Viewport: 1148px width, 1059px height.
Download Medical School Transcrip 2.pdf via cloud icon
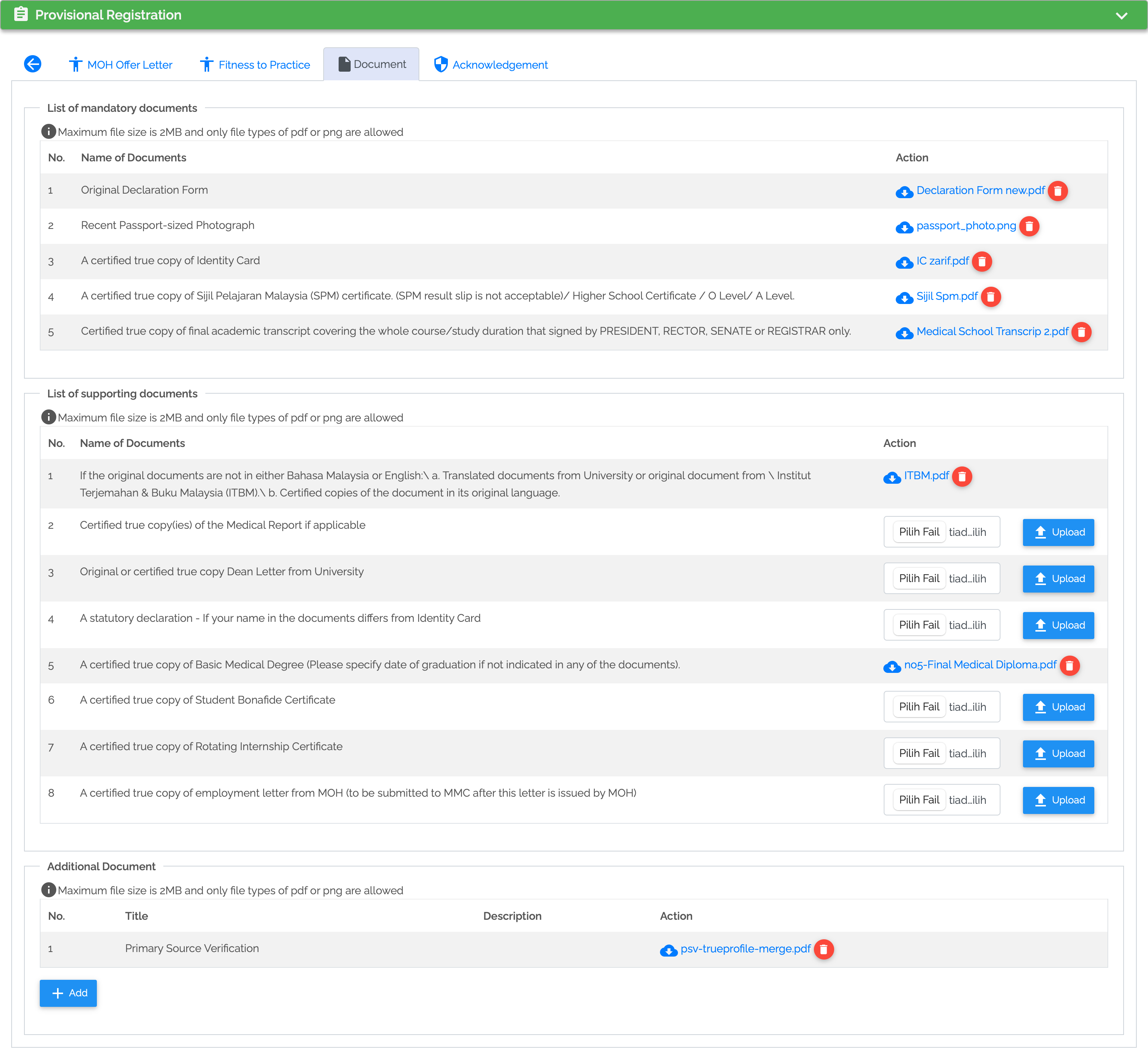point(904,333)
